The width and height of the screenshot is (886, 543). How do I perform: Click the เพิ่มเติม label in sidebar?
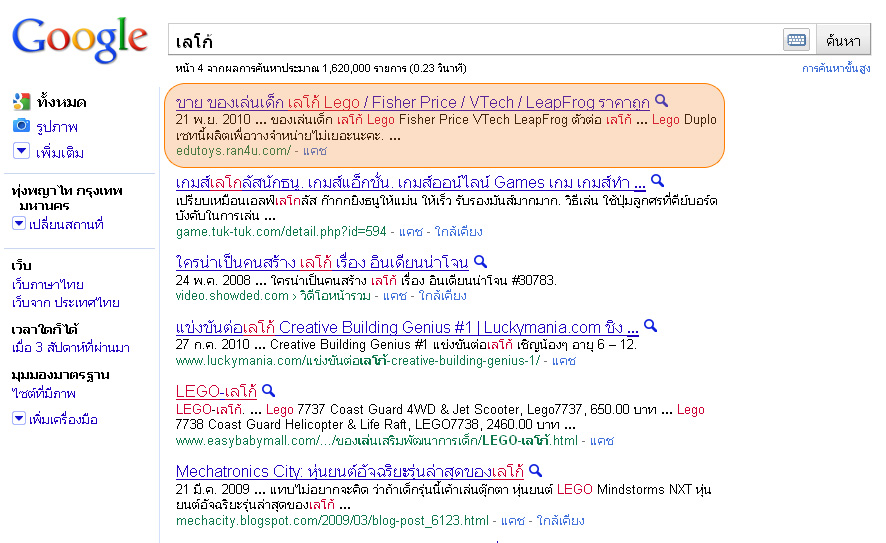tap(60, 153)
